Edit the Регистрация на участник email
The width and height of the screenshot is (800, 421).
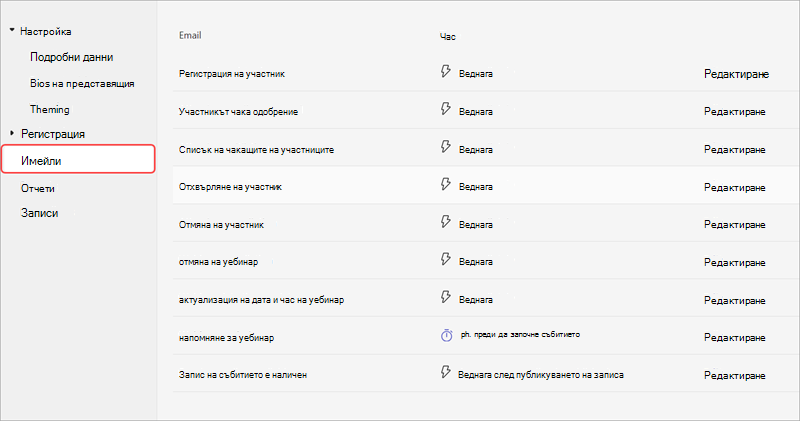coord(736,74)
